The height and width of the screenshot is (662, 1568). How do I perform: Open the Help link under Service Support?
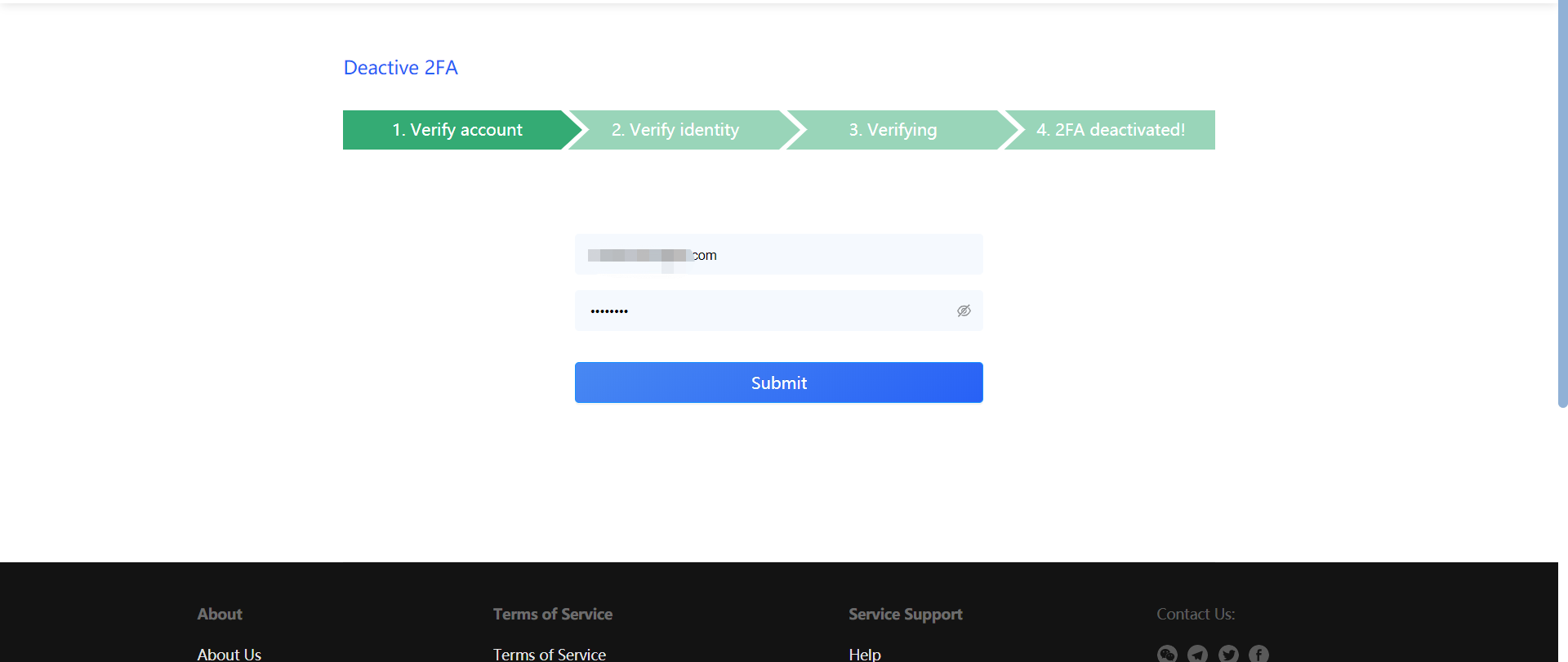coord(865,654)
